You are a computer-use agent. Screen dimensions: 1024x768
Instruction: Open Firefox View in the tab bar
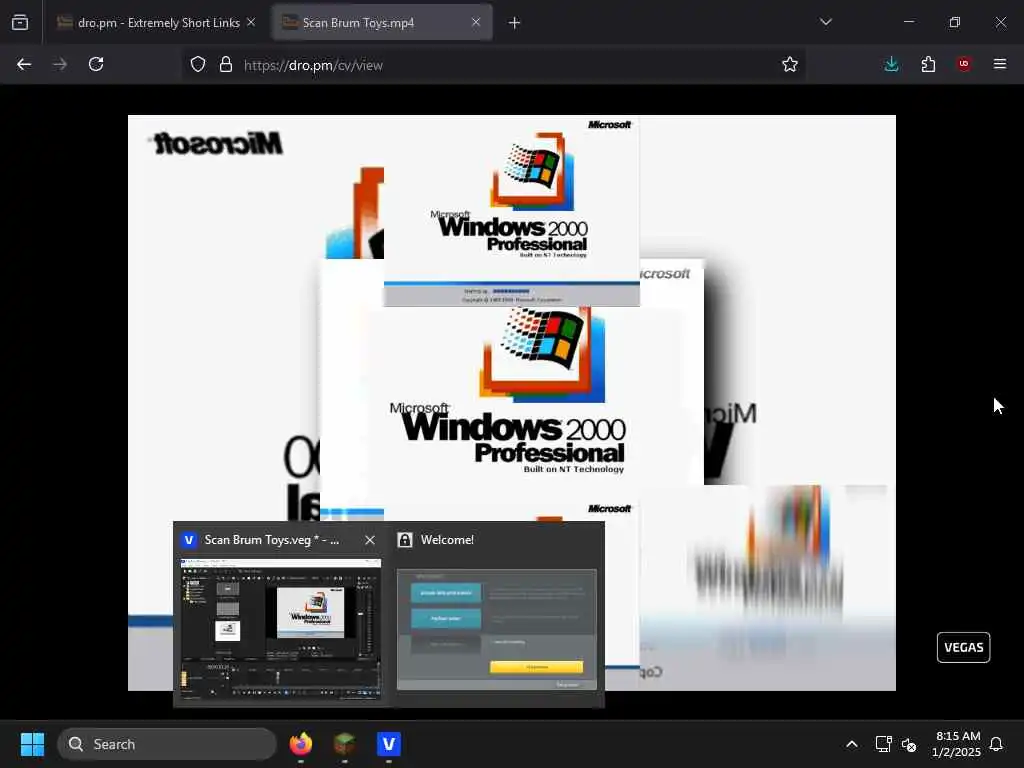pyautogui.click(x=20, y=23)
